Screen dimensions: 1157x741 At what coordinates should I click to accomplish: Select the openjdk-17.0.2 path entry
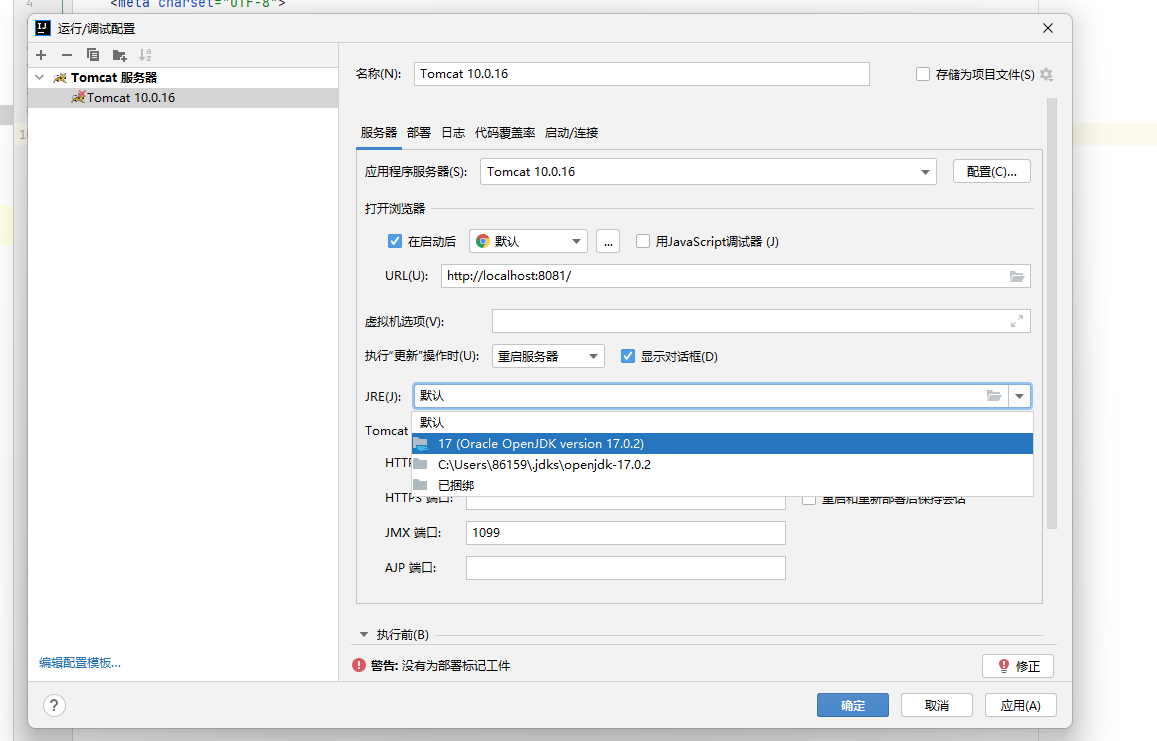tap(722, 464)
